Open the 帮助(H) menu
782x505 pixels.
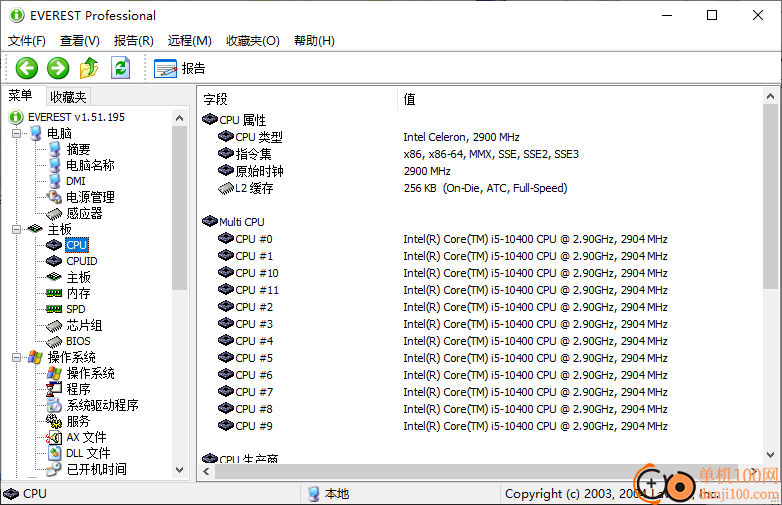coord(314,41)
